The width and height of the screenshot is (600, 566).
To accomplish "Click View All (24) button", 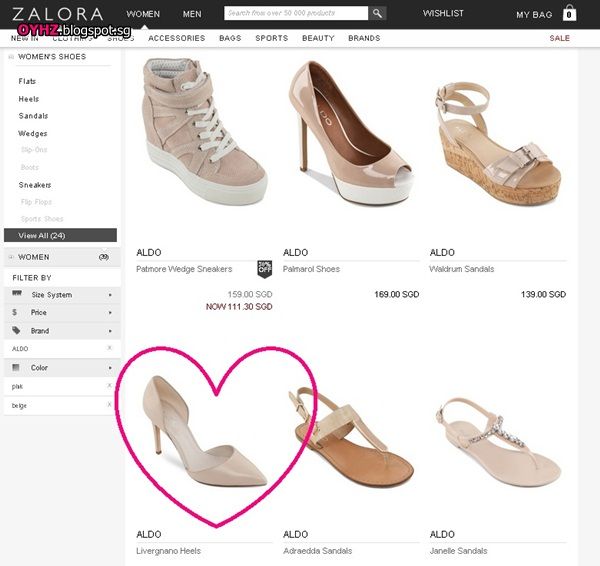I will (60, 235).
